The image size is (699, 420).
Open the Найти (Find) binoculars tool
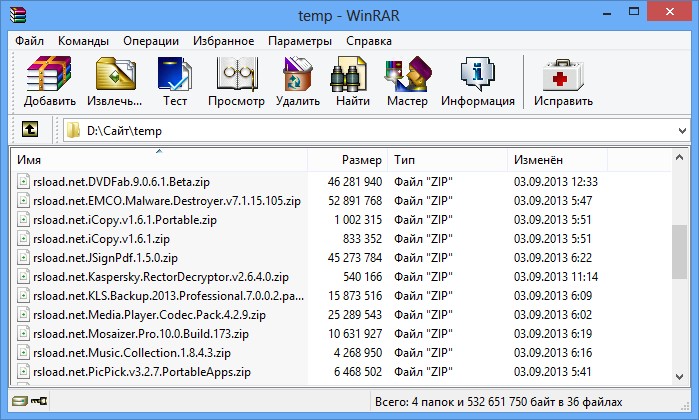click(353, 82)
